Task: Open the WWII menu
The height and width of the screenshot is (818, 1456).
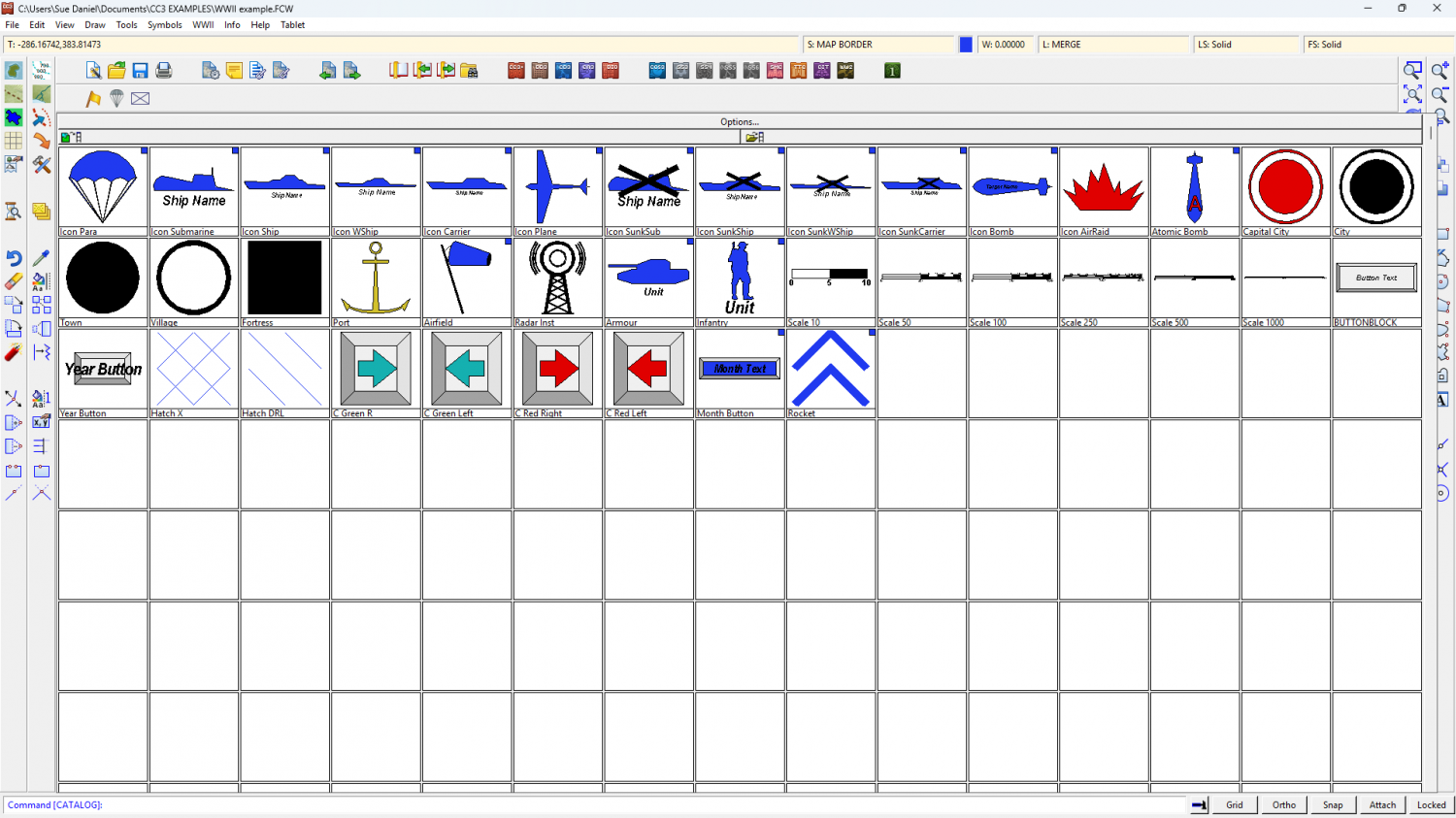Action: click(x=203, y=25)
